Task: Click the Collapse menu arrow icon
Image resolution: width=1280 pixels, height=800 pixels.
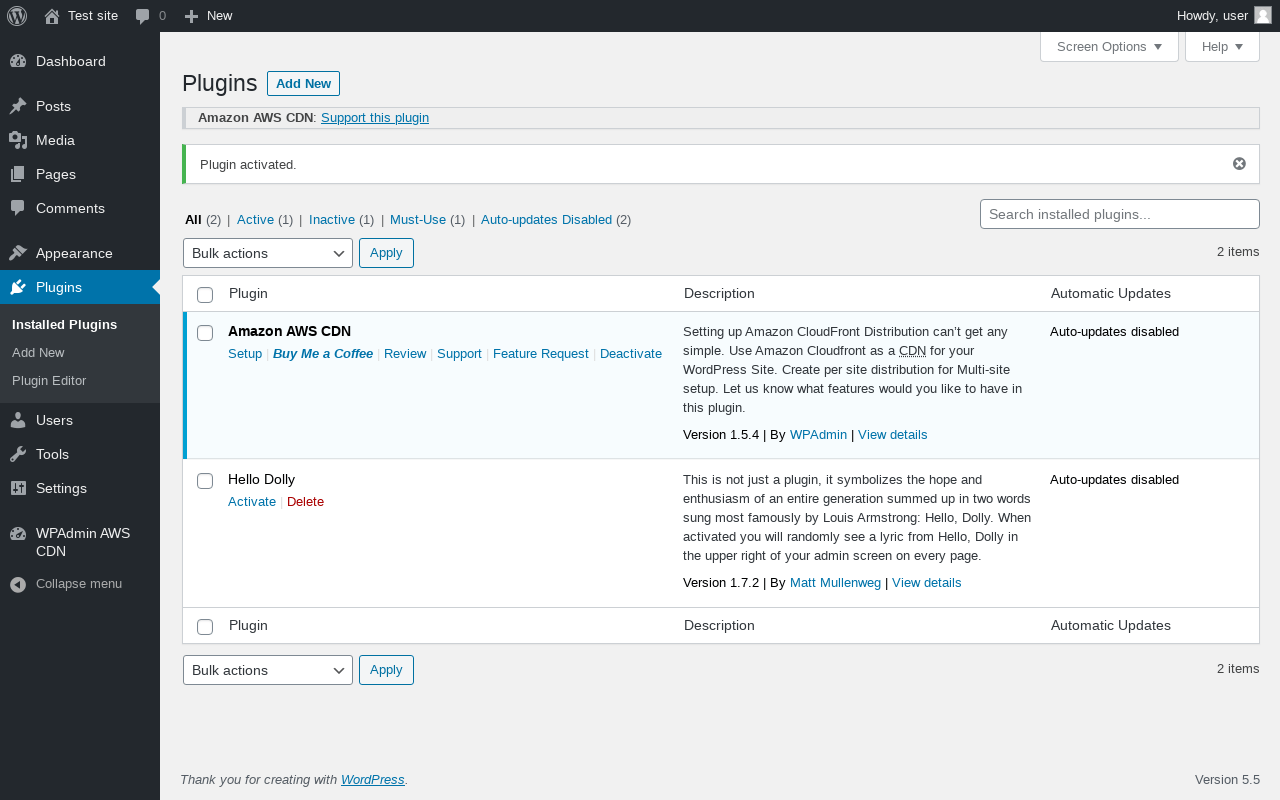Action: pos(18,584)
